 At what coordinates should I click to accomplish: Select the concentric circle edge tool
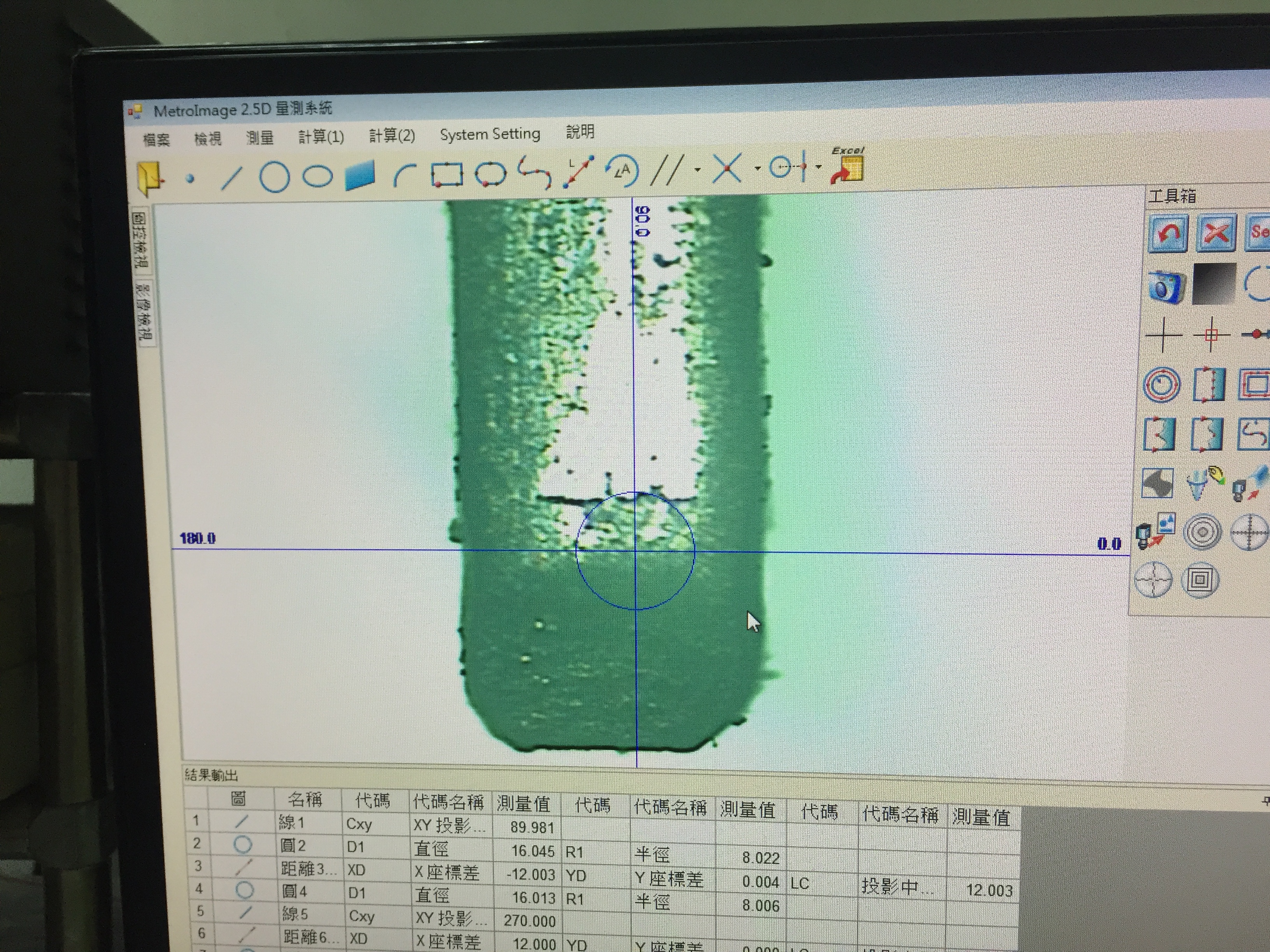pyautogui.click(x=1162, y=385)
